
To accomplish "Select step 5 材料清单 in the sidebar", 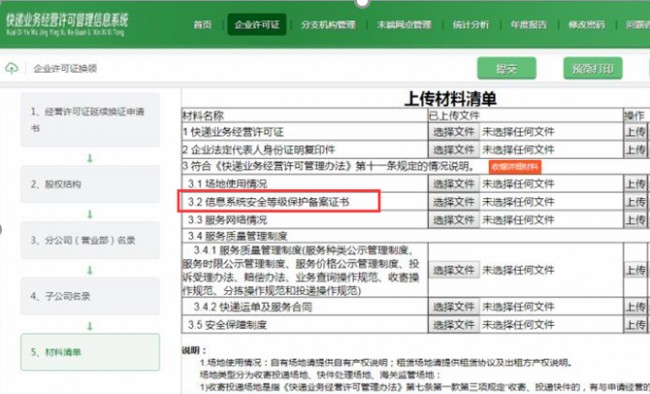I will coord(90,352).
